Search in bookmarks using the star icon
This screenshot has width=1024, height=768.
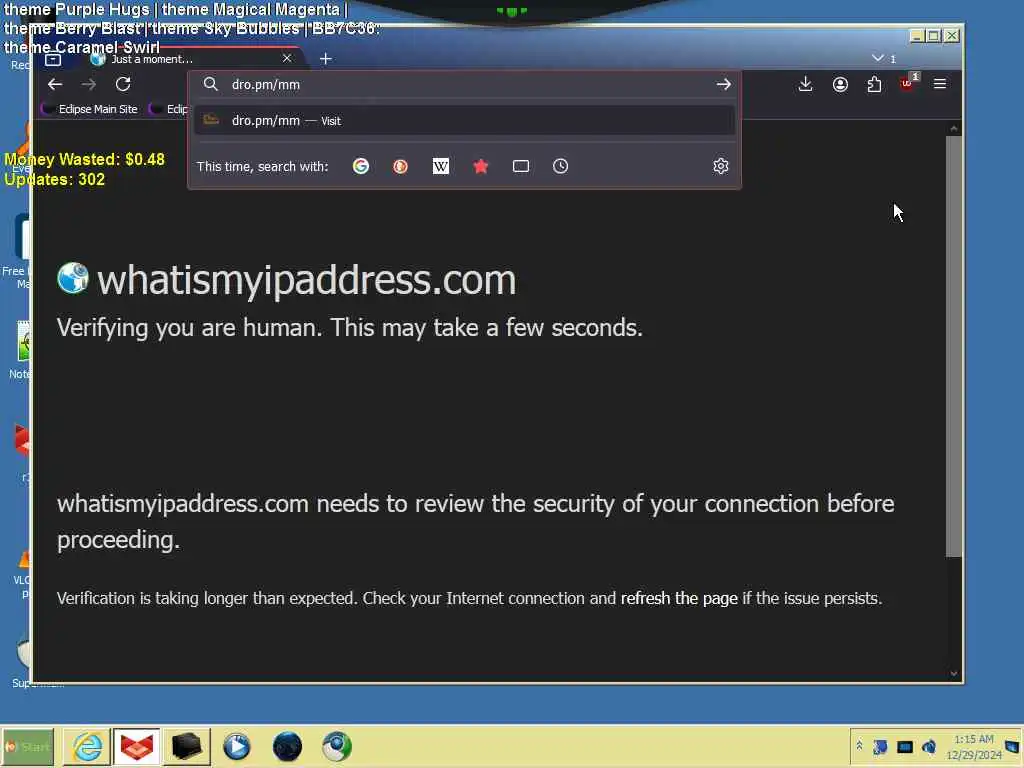(x=481, y=167)
